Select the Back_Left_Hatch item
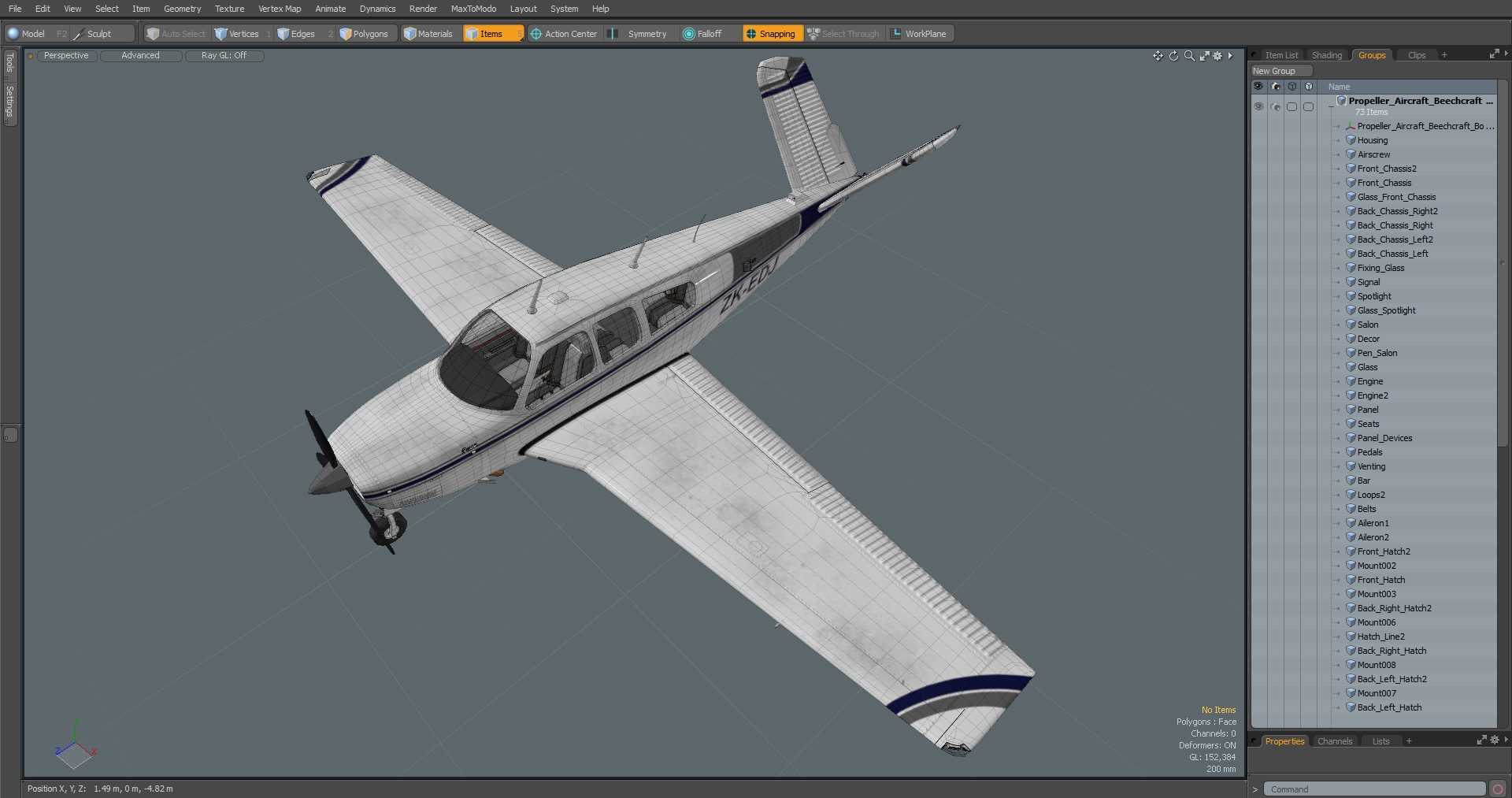Screen dimensions: 1512x798 click(1389, 707)
